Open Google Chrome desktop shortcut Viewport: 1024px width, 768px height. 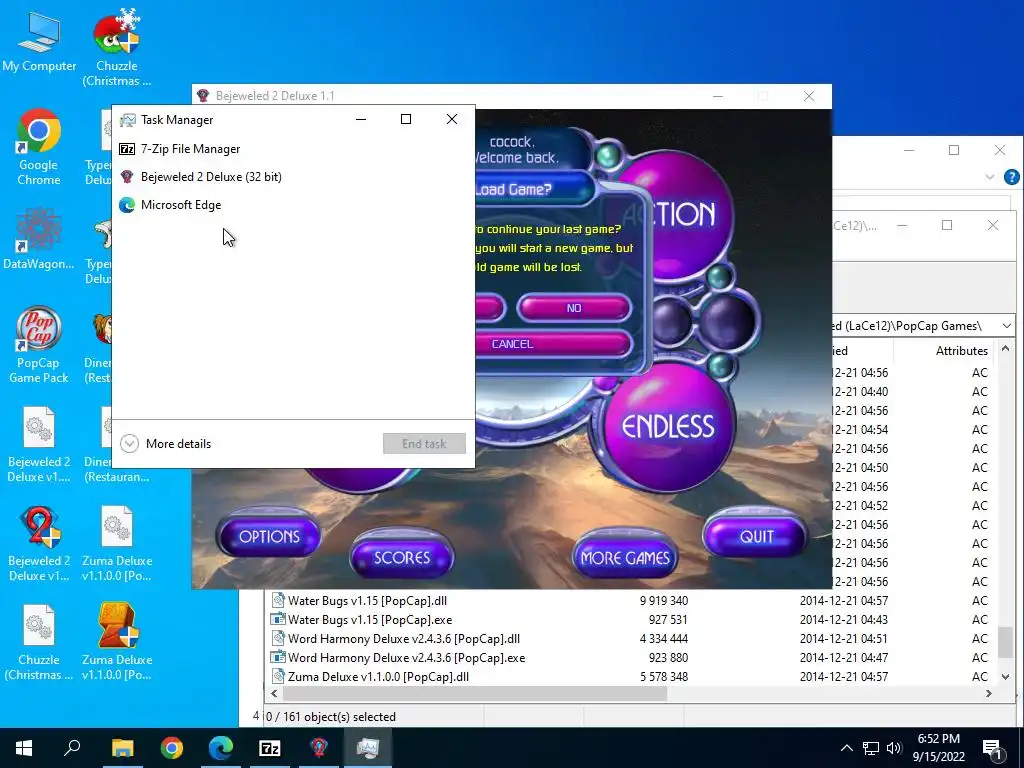[39, 147]
